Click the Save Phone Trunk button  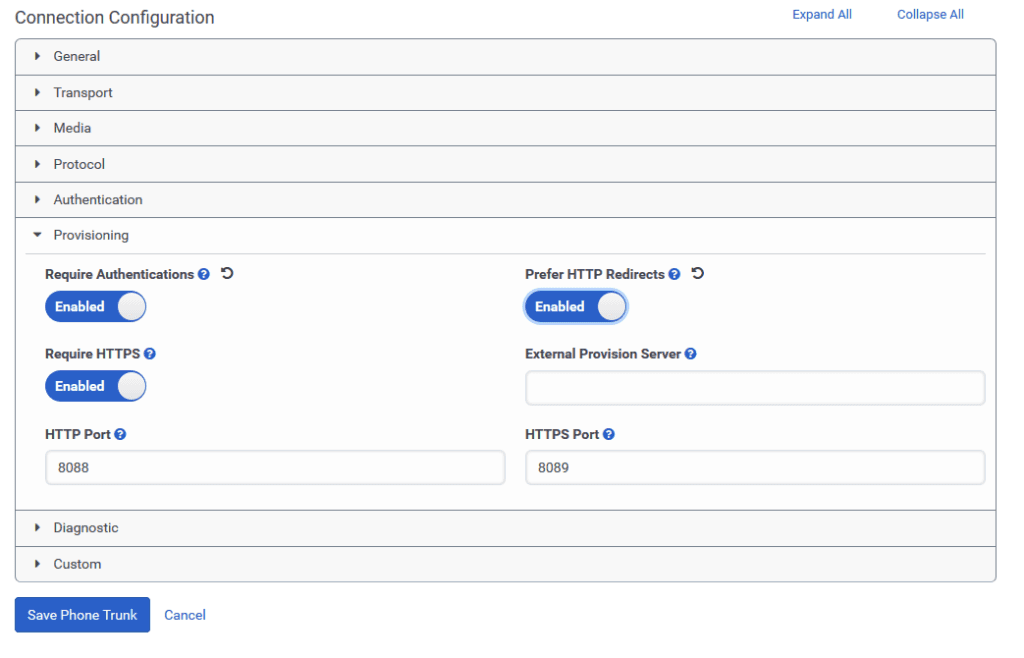click(x=82, y=615)
